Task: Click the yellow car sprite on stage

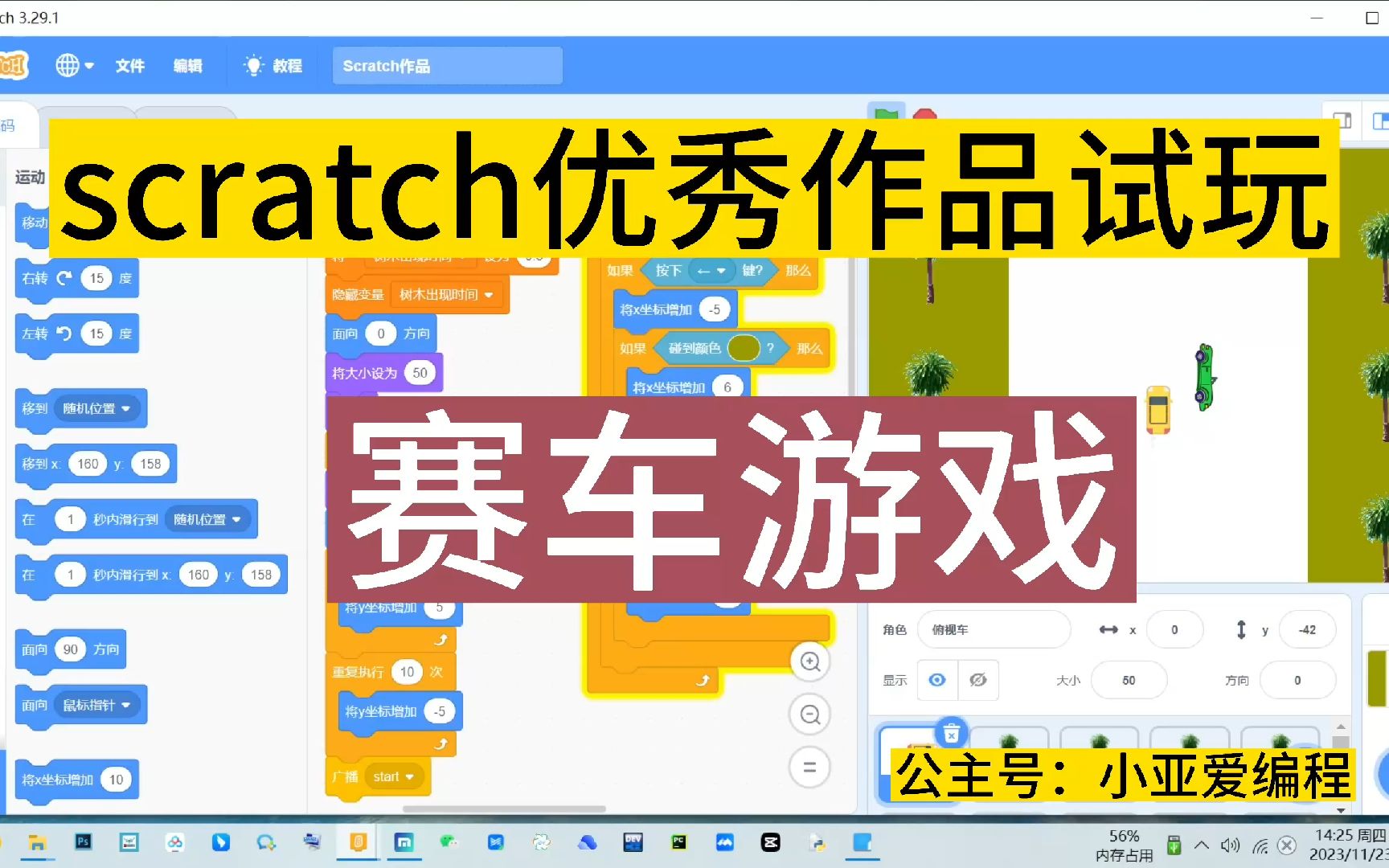Action: coord(1158,410)
